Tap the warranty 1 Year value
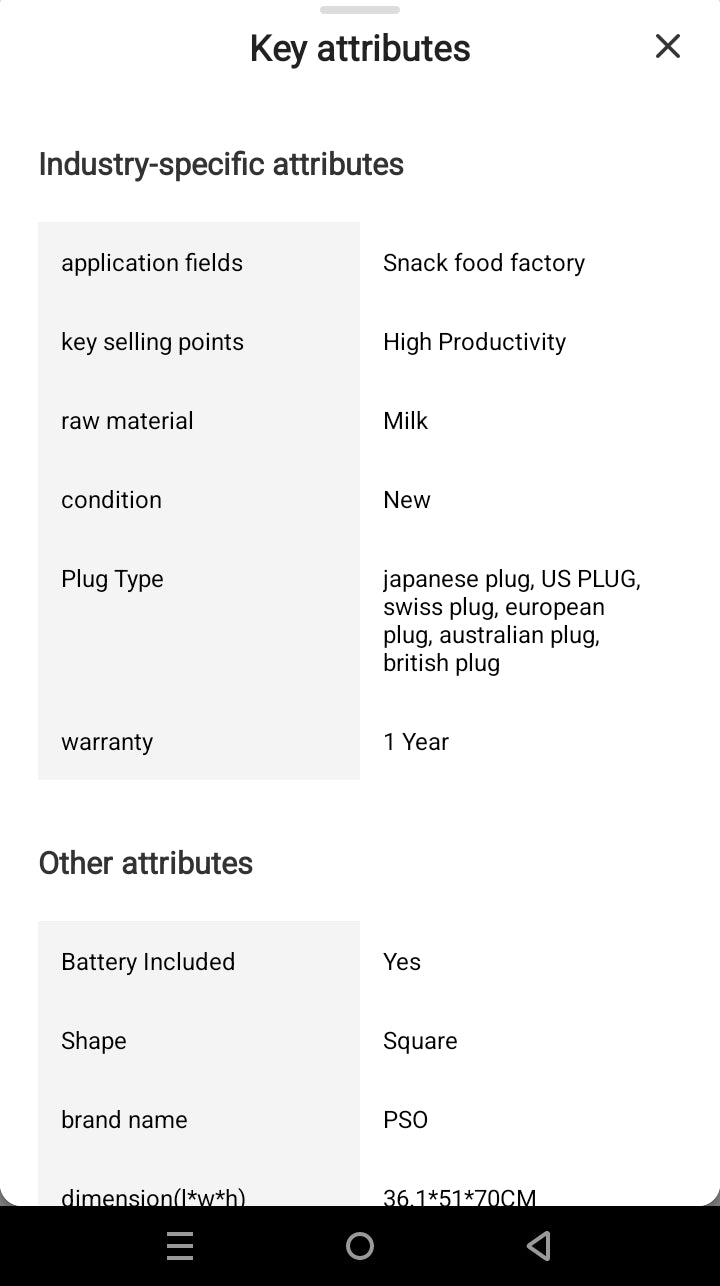Image resolution: width=720 pixels, height=1286 pixels. 416,742
